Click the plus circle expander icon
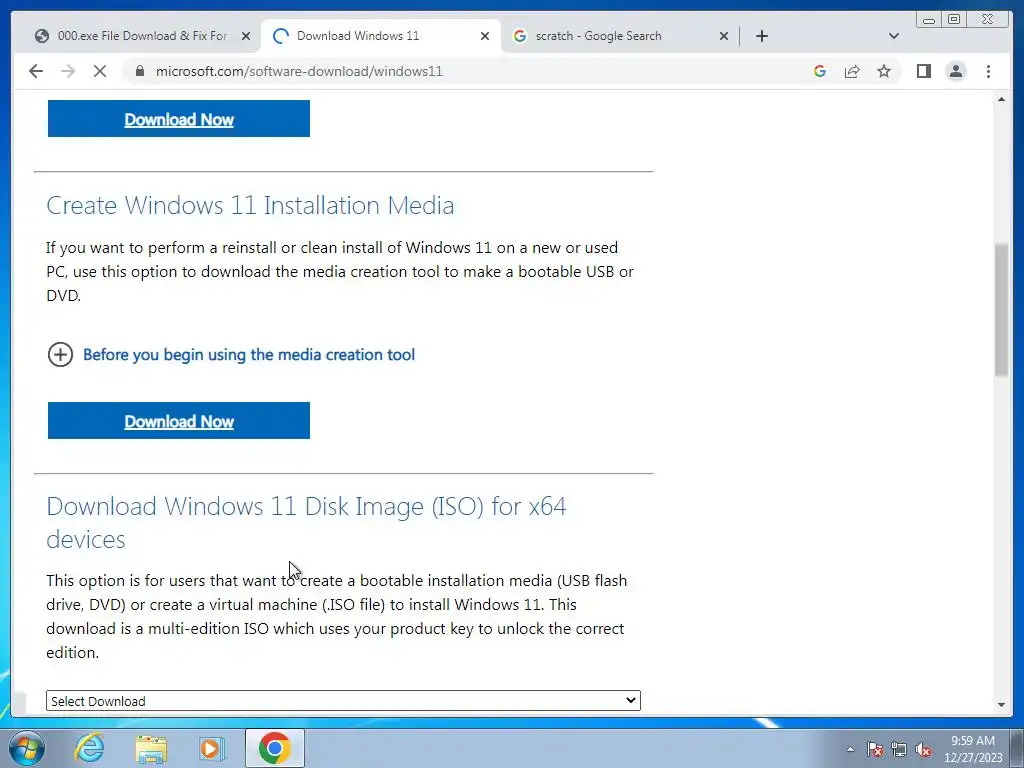Viewport: 1024px width, 768px height. [60, 355]
